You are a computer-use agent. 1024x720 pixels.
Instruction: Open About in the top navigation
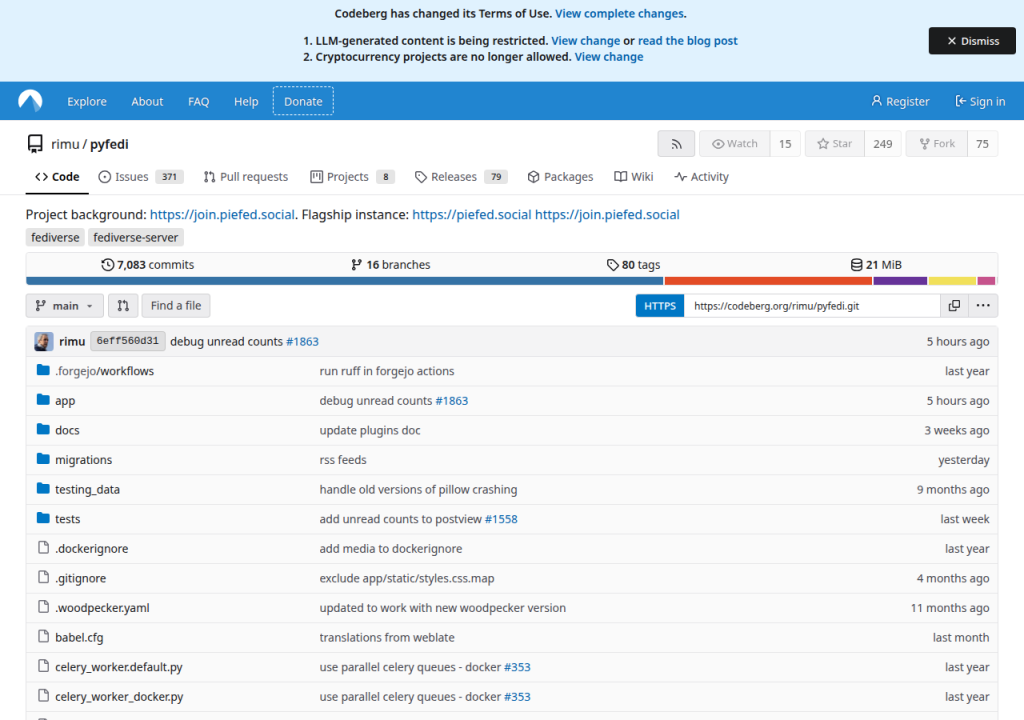click(x=147, y=101)
